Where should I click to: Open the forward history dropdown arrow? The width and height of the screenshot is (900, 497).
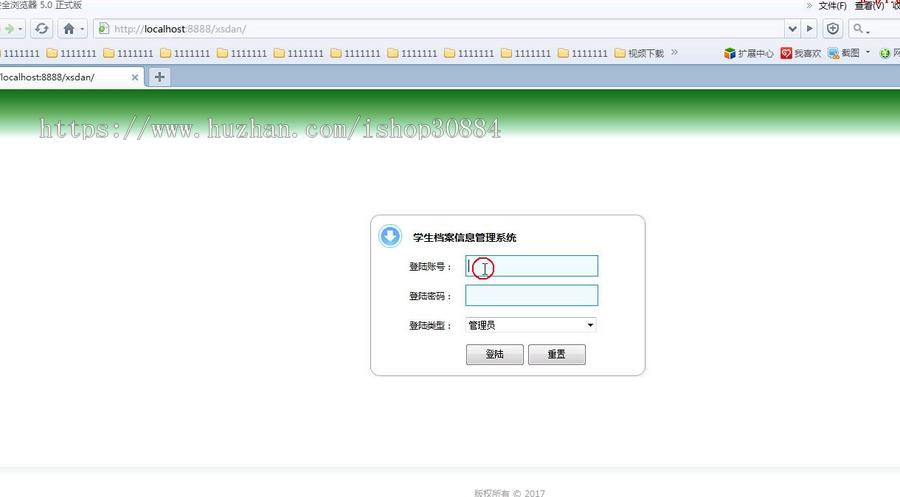pyautogui.click(x=20, y=29)
